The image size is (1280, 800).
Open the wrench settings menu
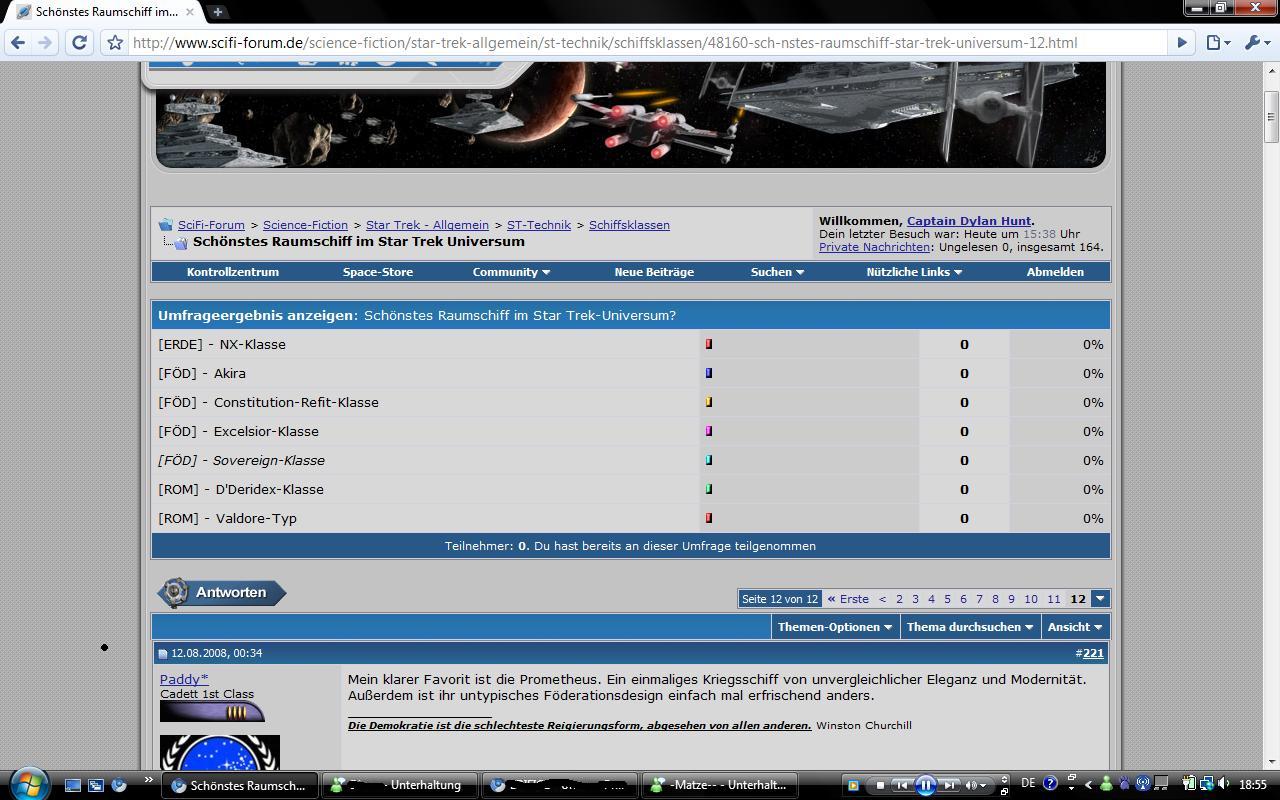click(x=1254, y=43)
